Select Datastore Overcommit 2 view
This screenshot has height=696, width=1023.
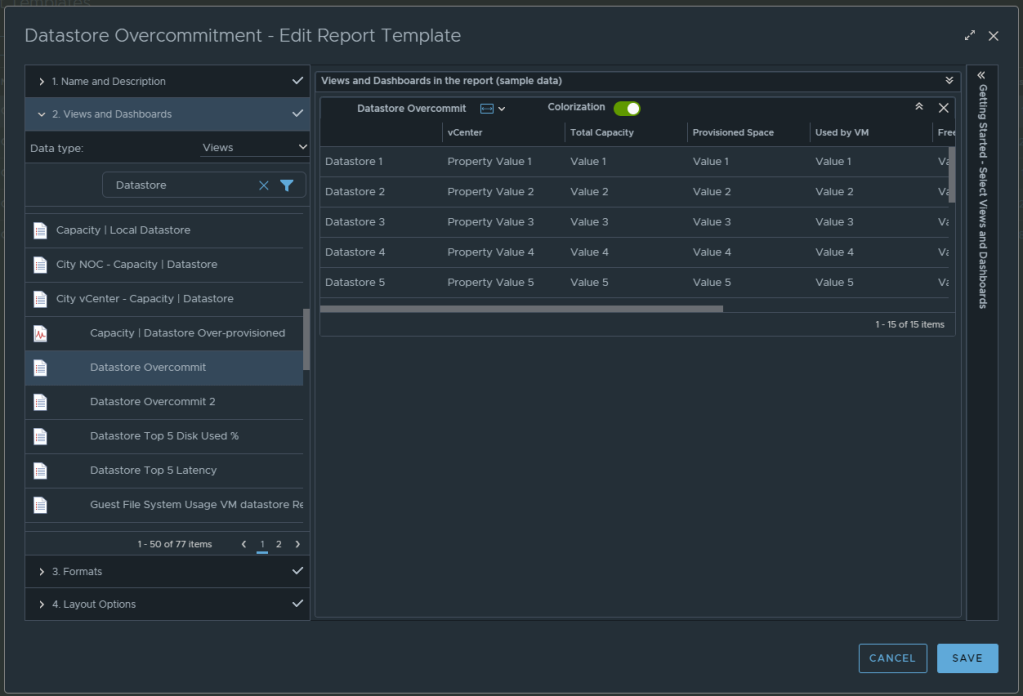point(152,402)
